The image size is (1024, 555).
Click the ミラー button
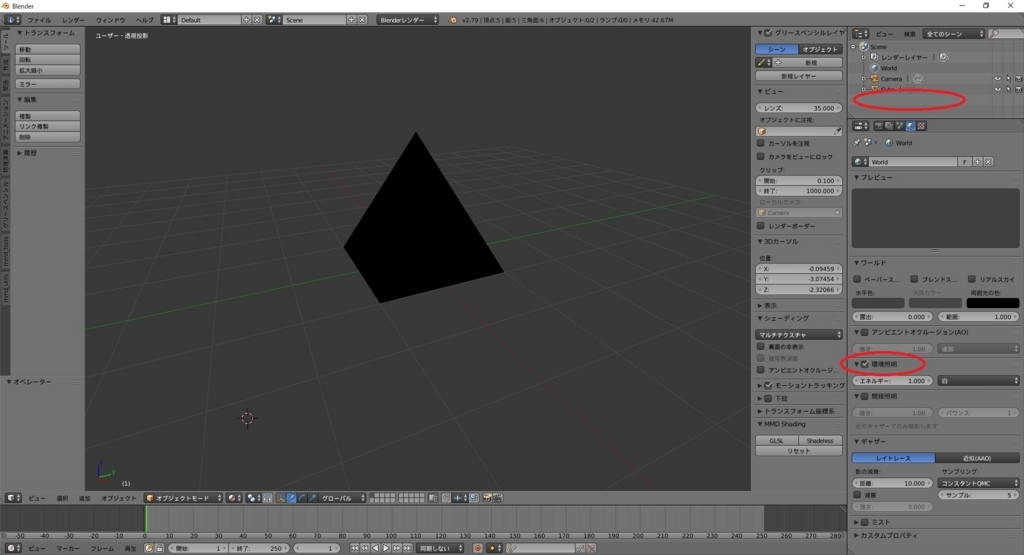click(x=48, y=84)
